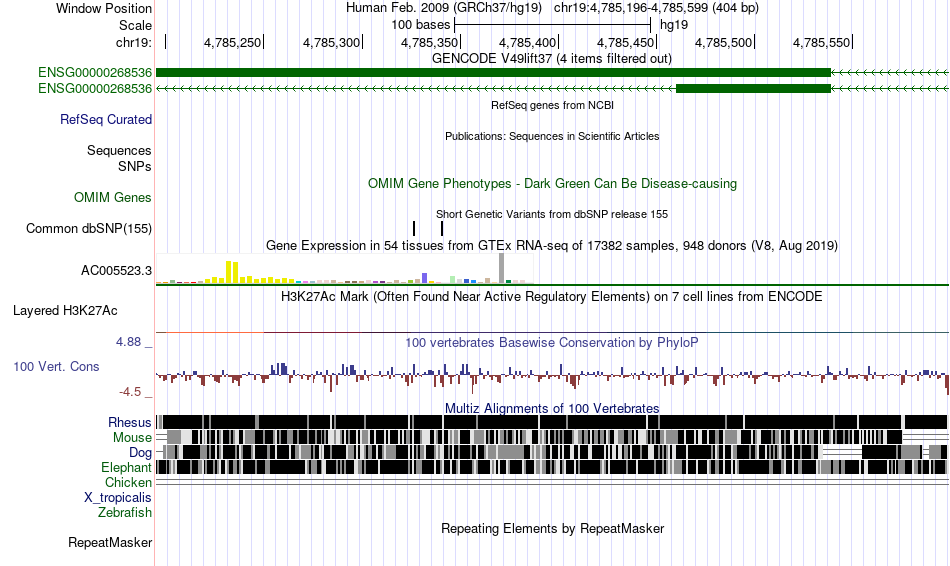Click the Mouse alignment row label
Image resolution: width=950 pixels, height=566 pixels.
click(x=132, y=438)
